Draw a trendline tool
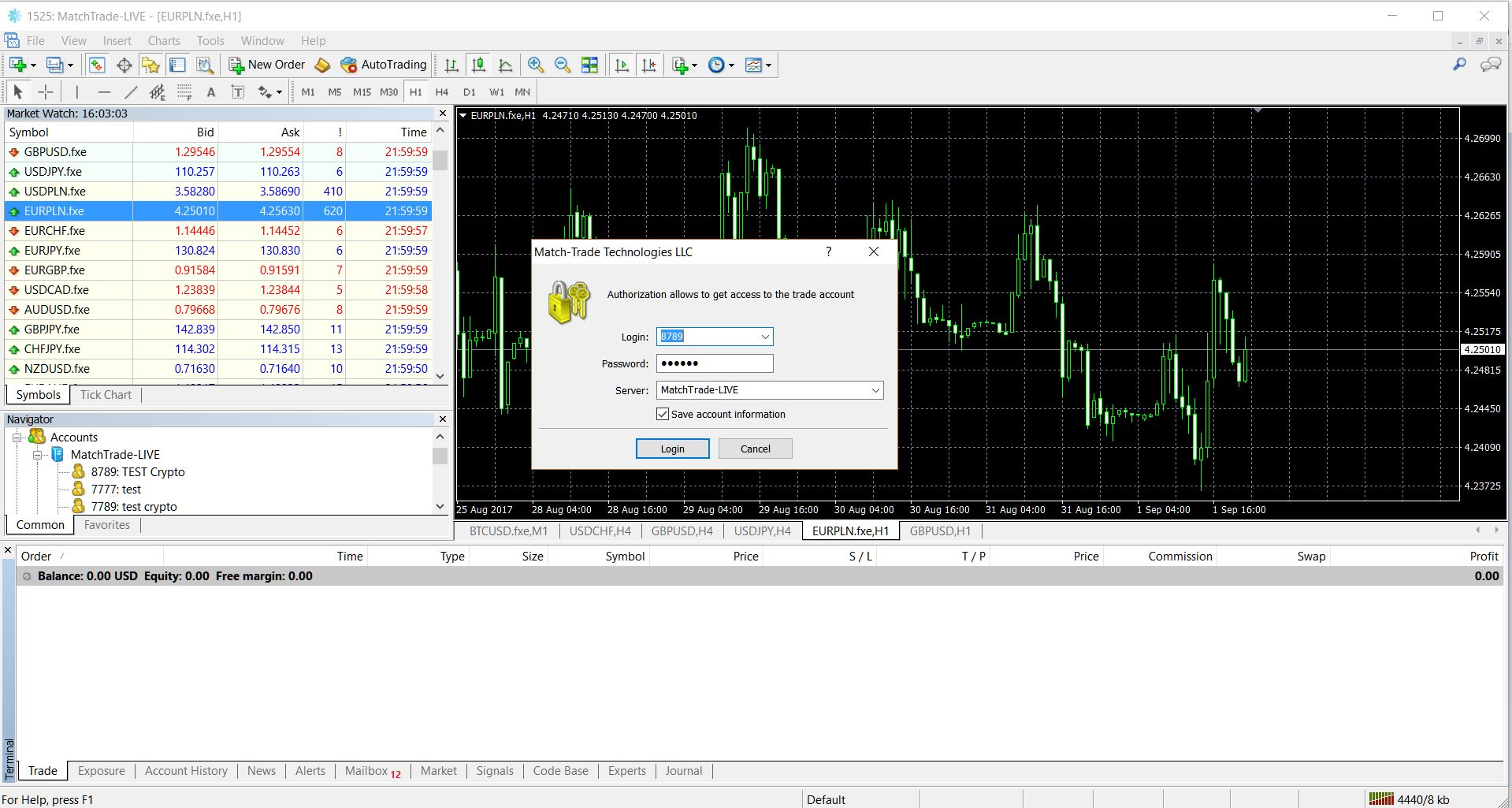 coord(131,91)
